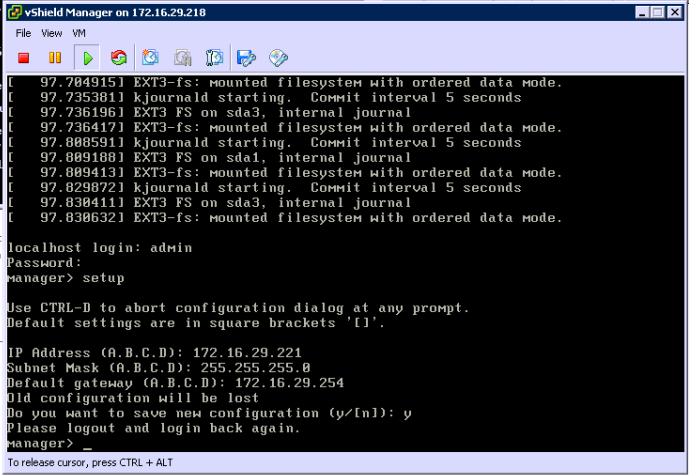The width and height of the screenshot is (689, 475).
Task: Open the Snapshot Manager icon
Action: (x=214, y=57)
